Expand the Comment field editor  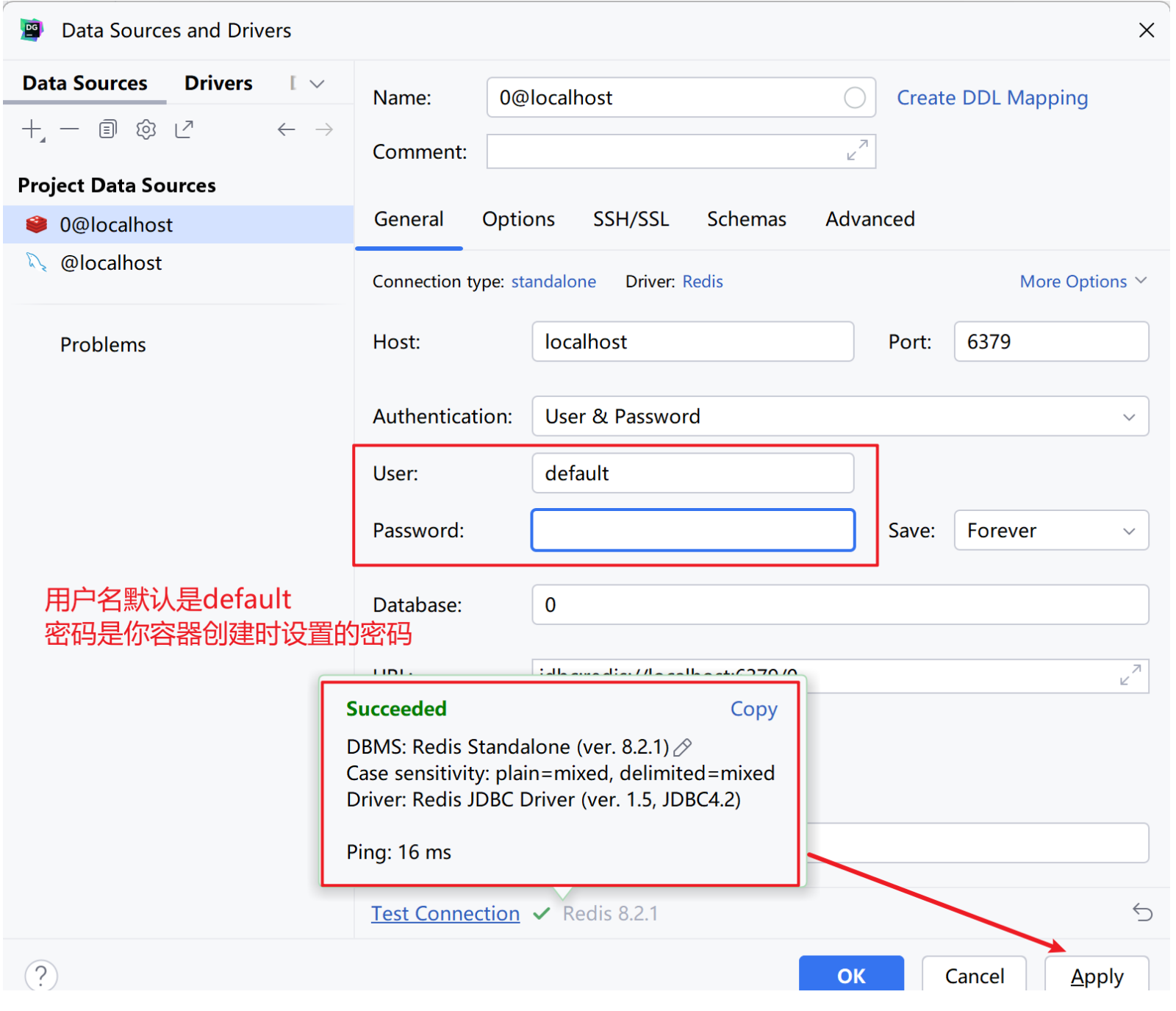click(857, 151)
